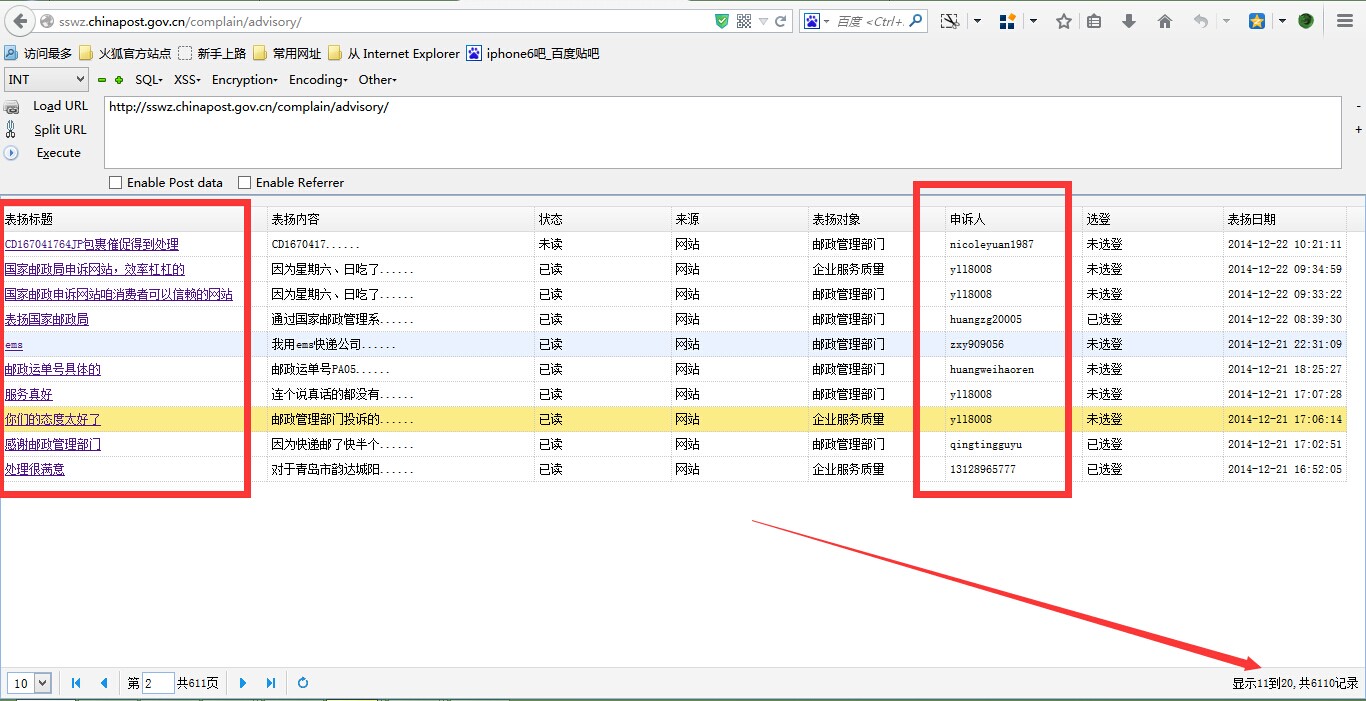1366x701 pixels.
Task: Open the XSS menu in HackBar
Action: coord(187,80)
